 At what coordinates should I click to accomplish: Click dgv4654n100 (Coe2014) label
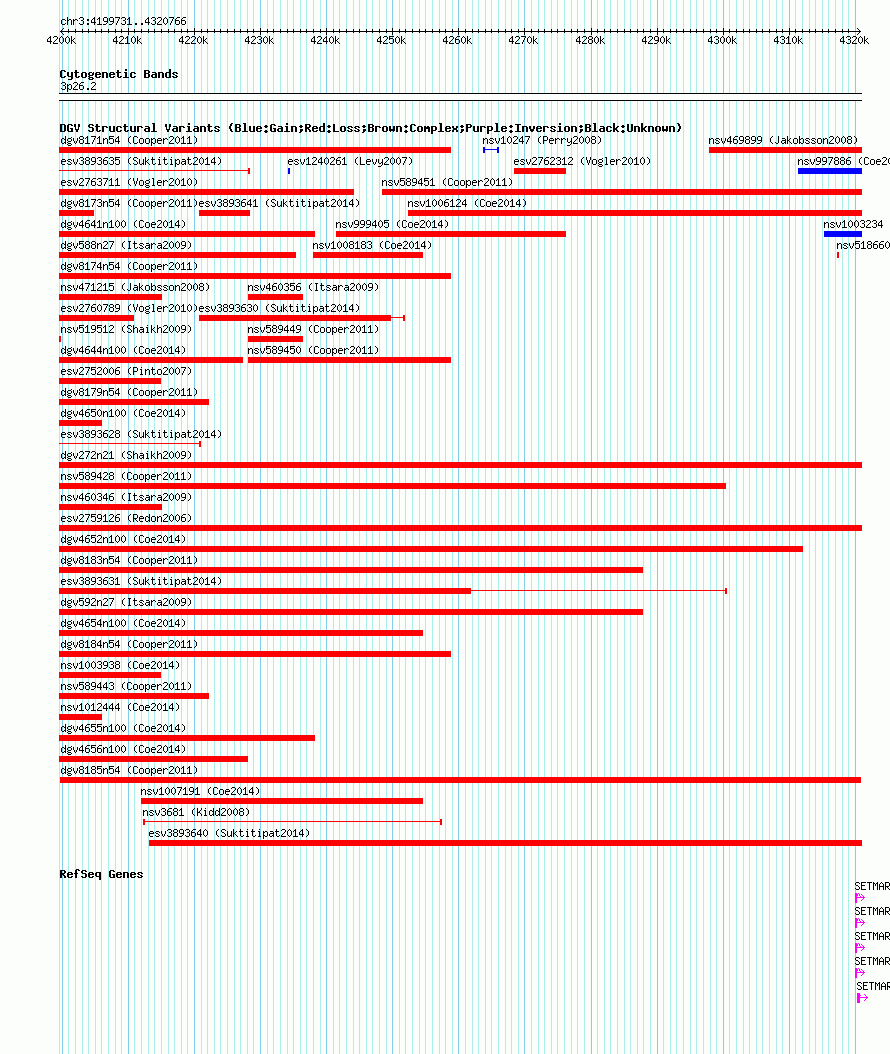123,623
